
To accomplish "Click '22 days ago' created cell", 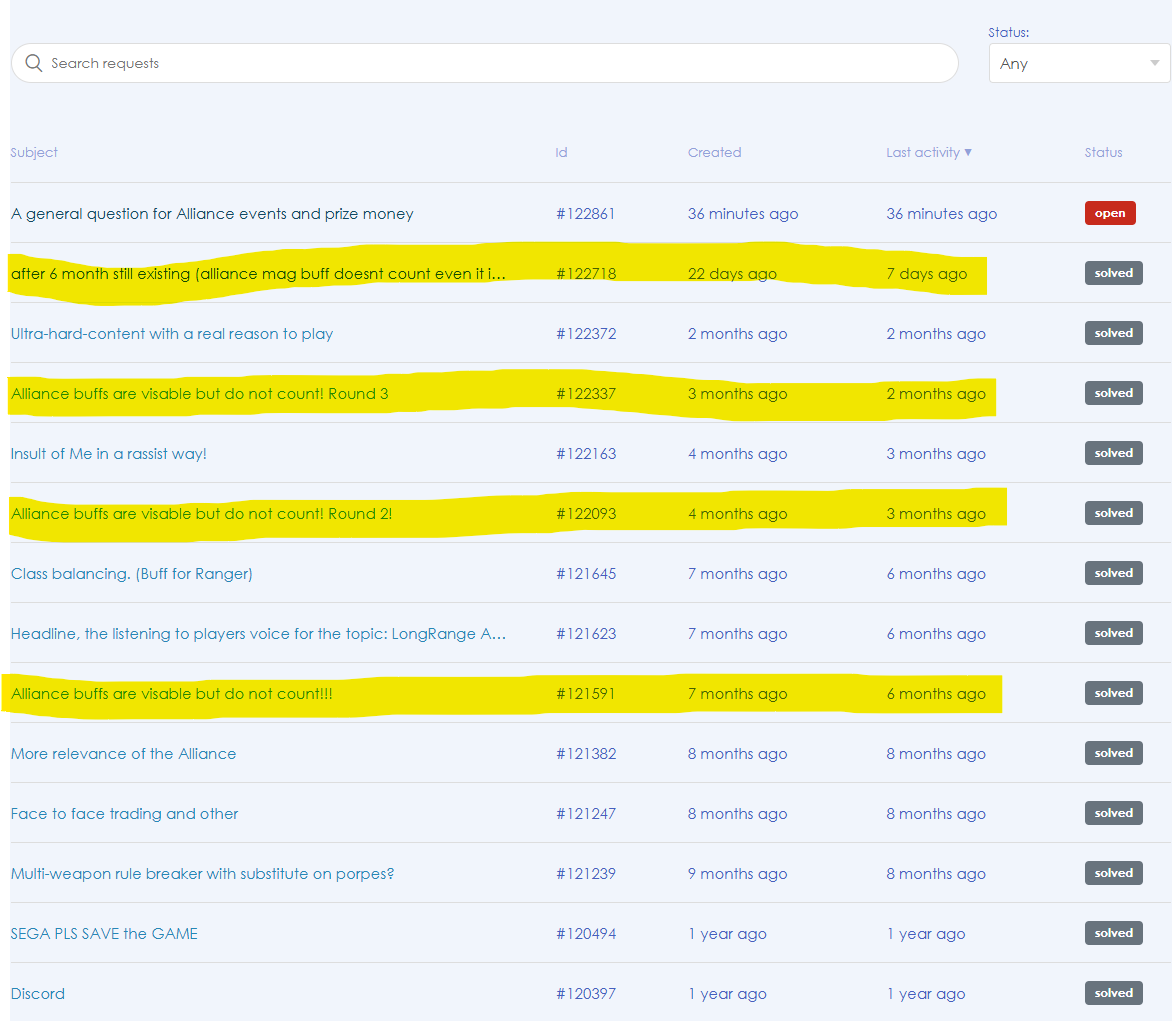I will (x=732, y=274).
